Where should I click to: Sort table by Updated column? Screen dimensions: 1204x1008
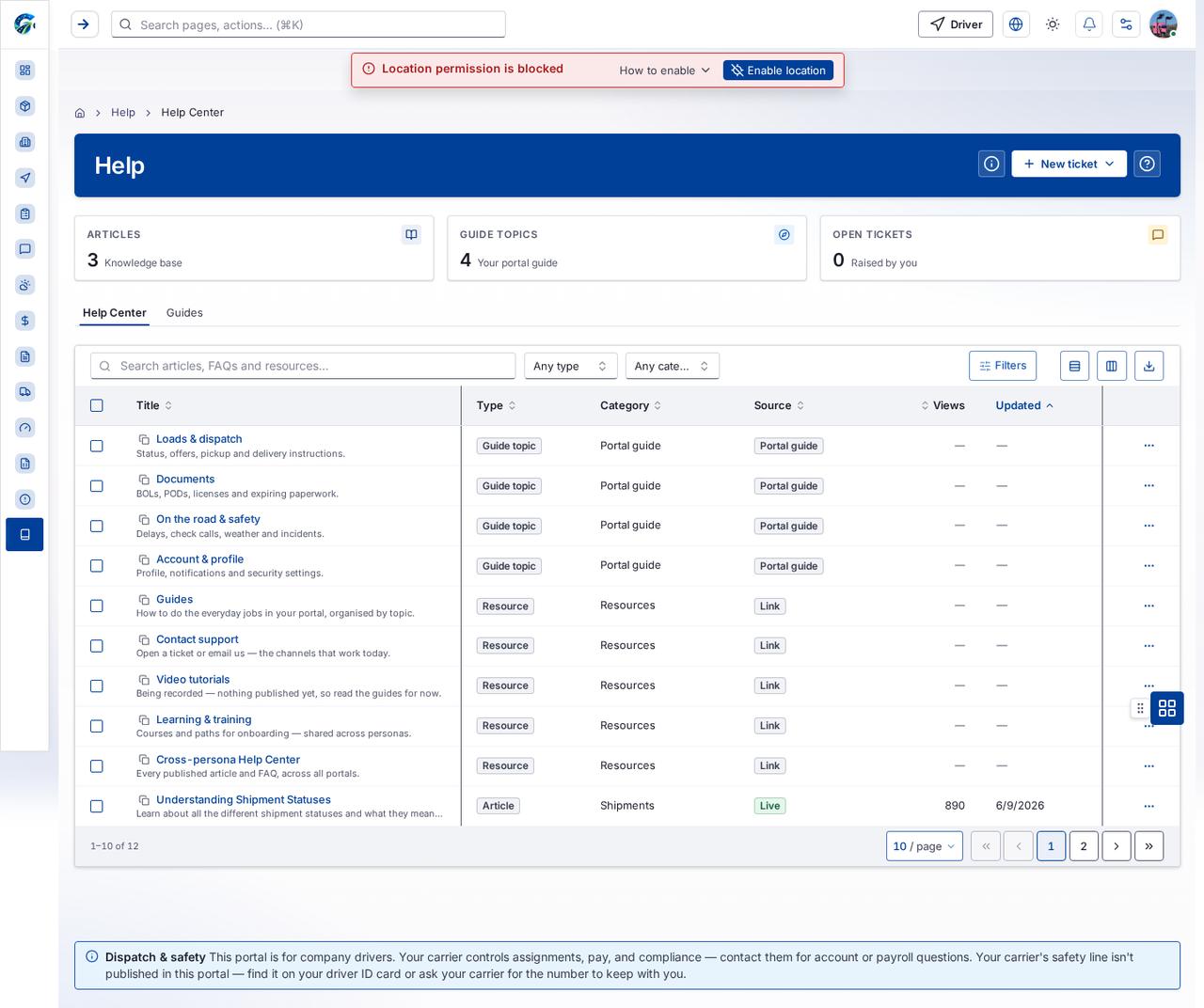(1024, 405)
